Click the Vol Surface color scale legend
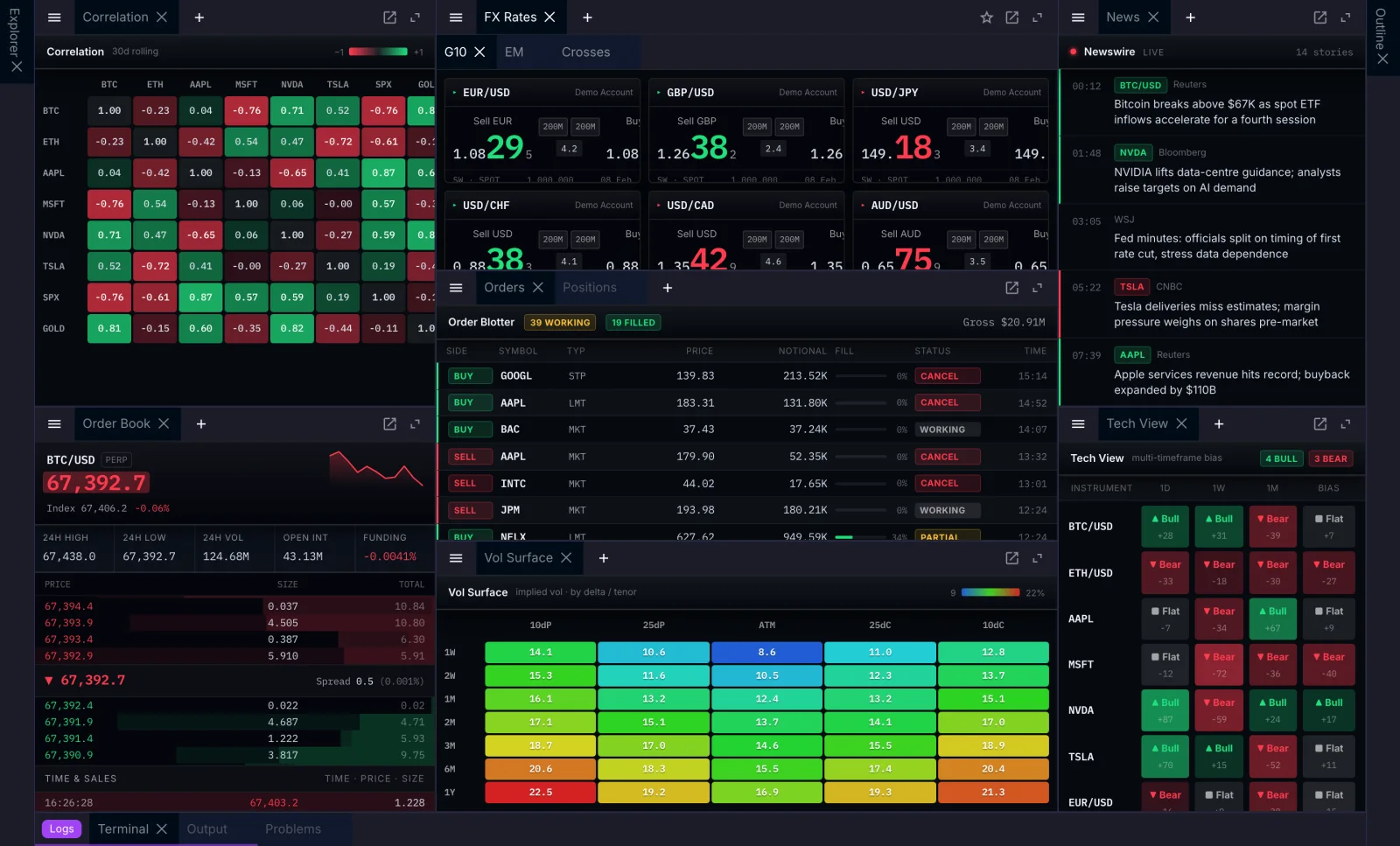1400x846 pixels. tap(990, 592)
